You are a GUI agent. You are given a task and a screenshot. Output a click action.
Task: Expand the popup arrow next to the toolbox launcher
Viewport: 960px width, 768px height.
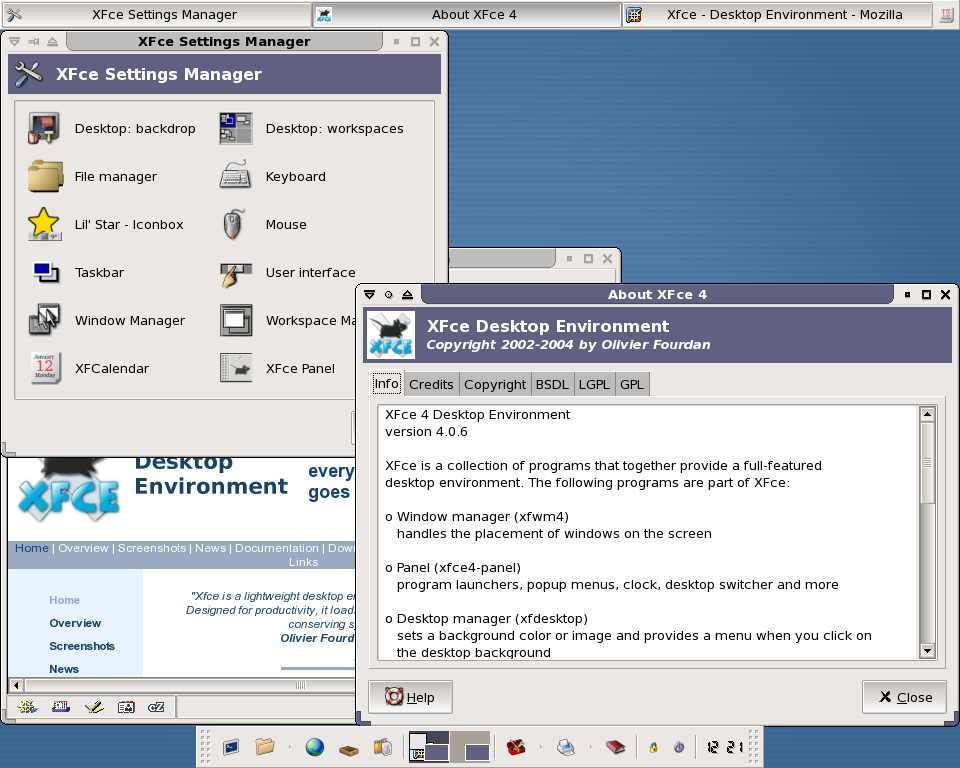click(541, 747)
